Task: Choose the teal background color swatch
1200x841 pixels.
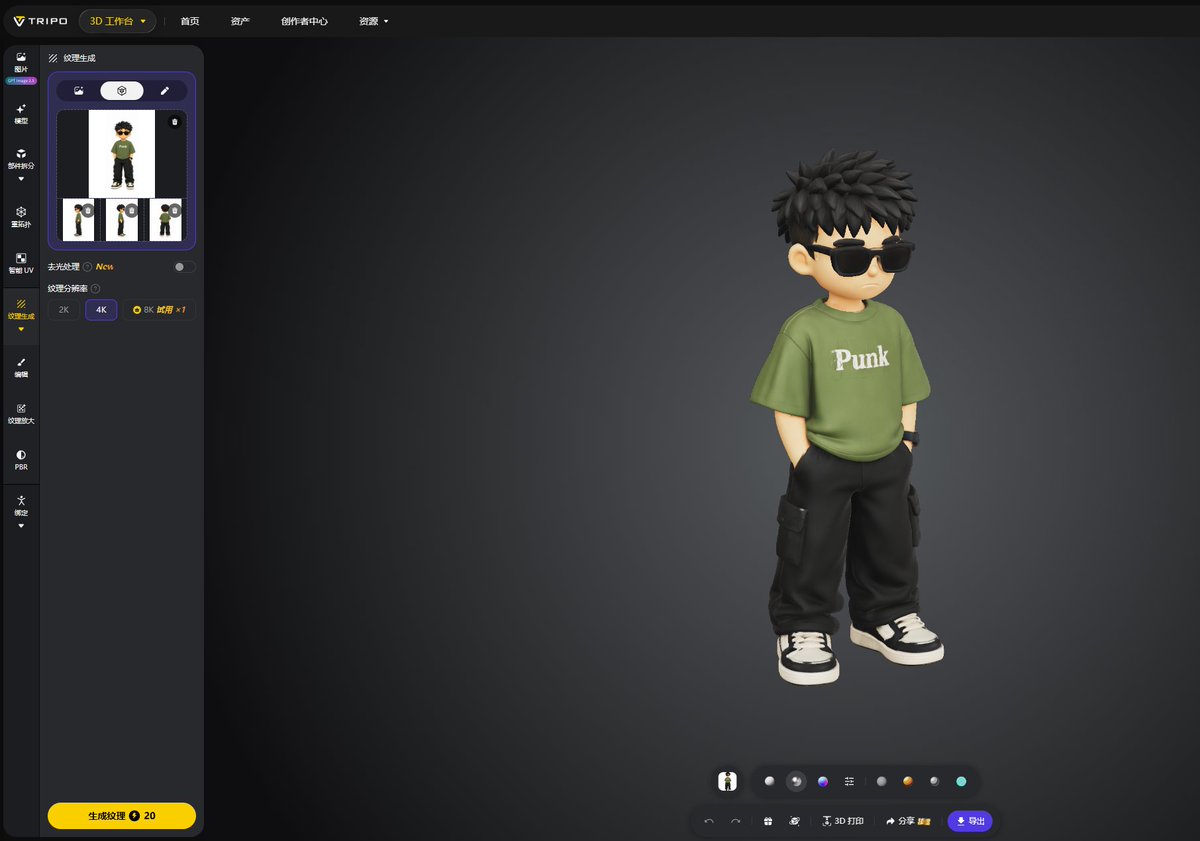Action: point(961,781)
